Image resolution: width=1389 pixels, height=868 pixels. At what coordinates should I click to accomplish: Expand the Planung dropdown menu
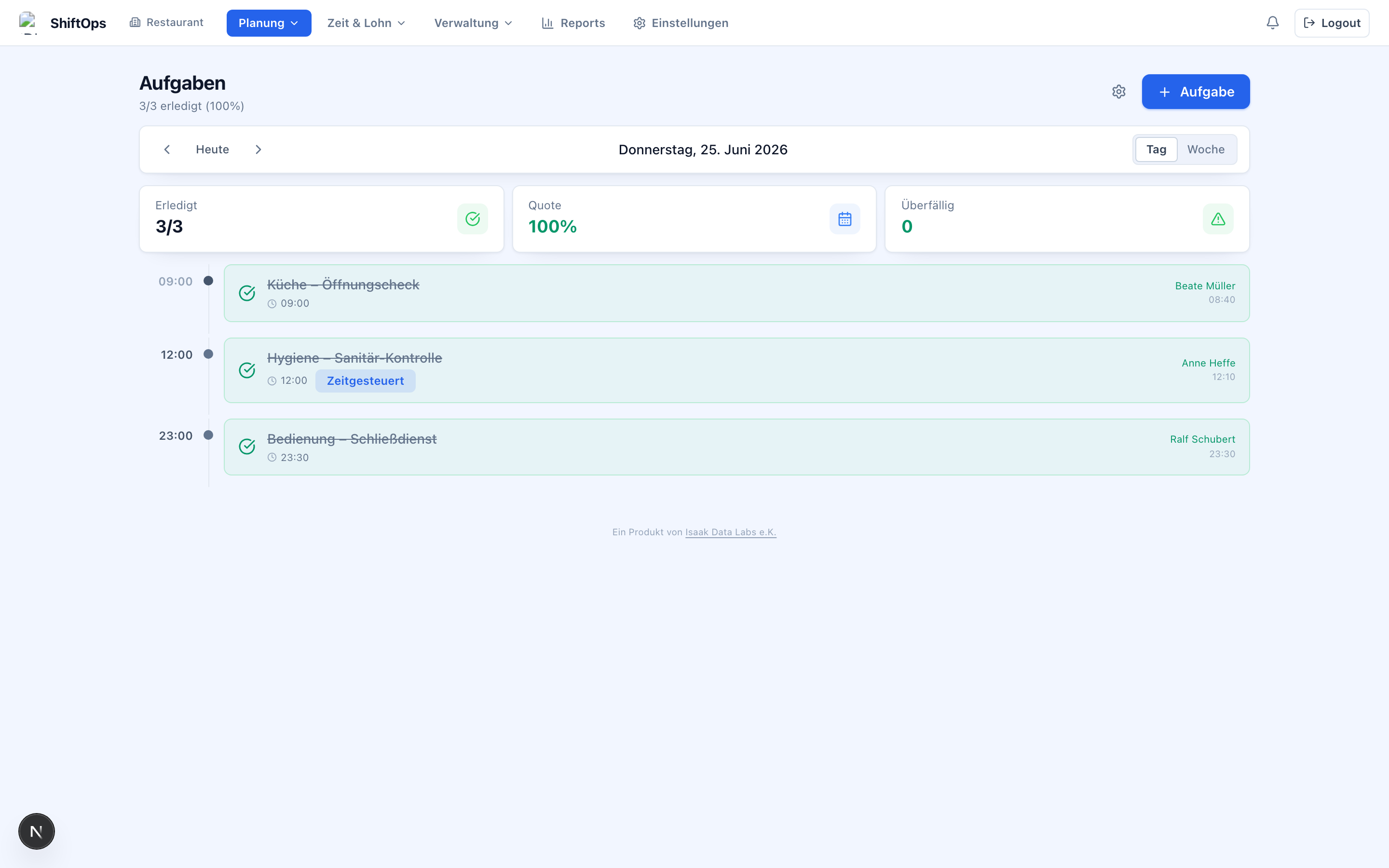click(x=269, y=23)
